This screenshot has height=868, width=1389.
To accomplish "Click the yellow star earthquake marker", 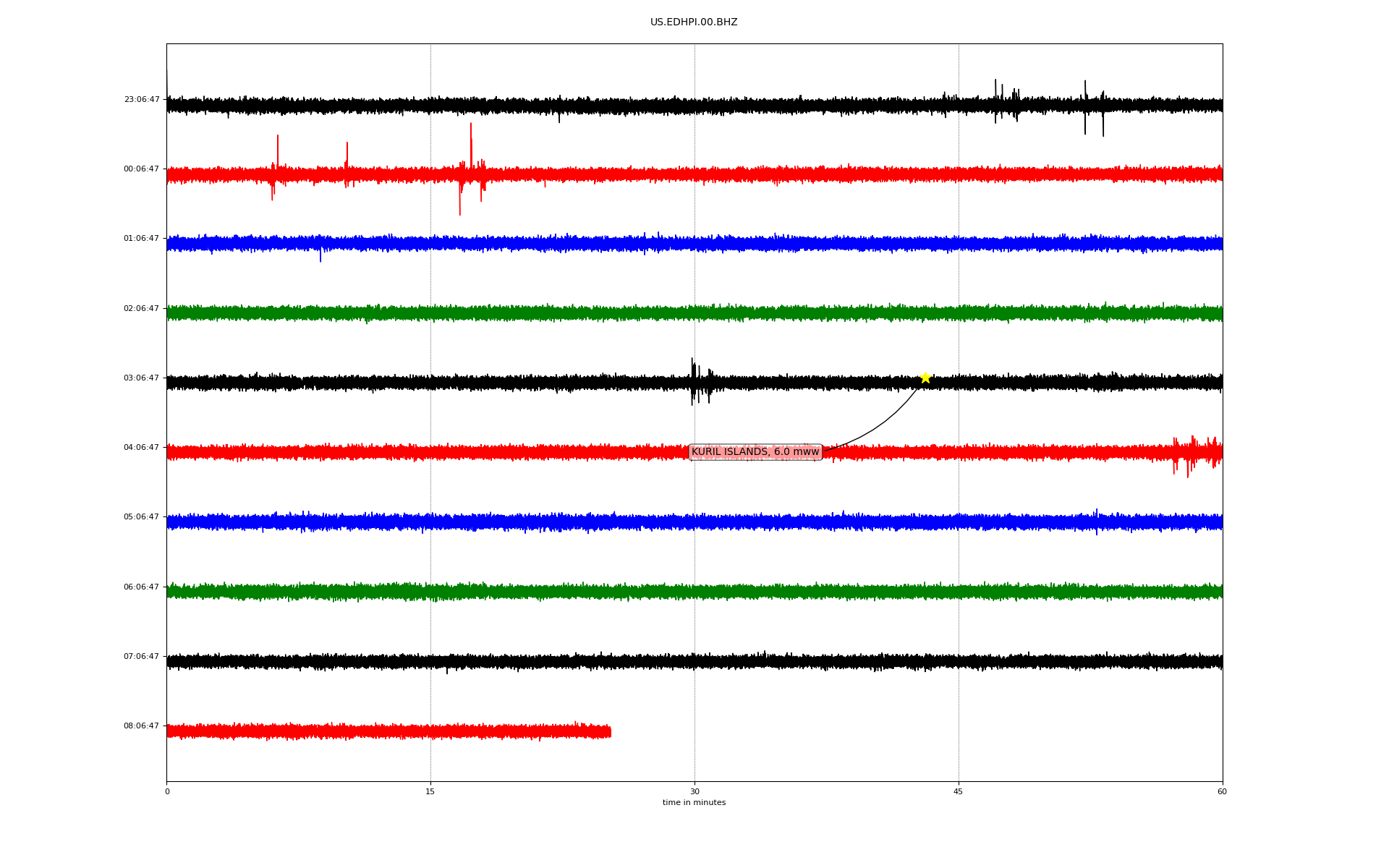I will tap(925, 378).
